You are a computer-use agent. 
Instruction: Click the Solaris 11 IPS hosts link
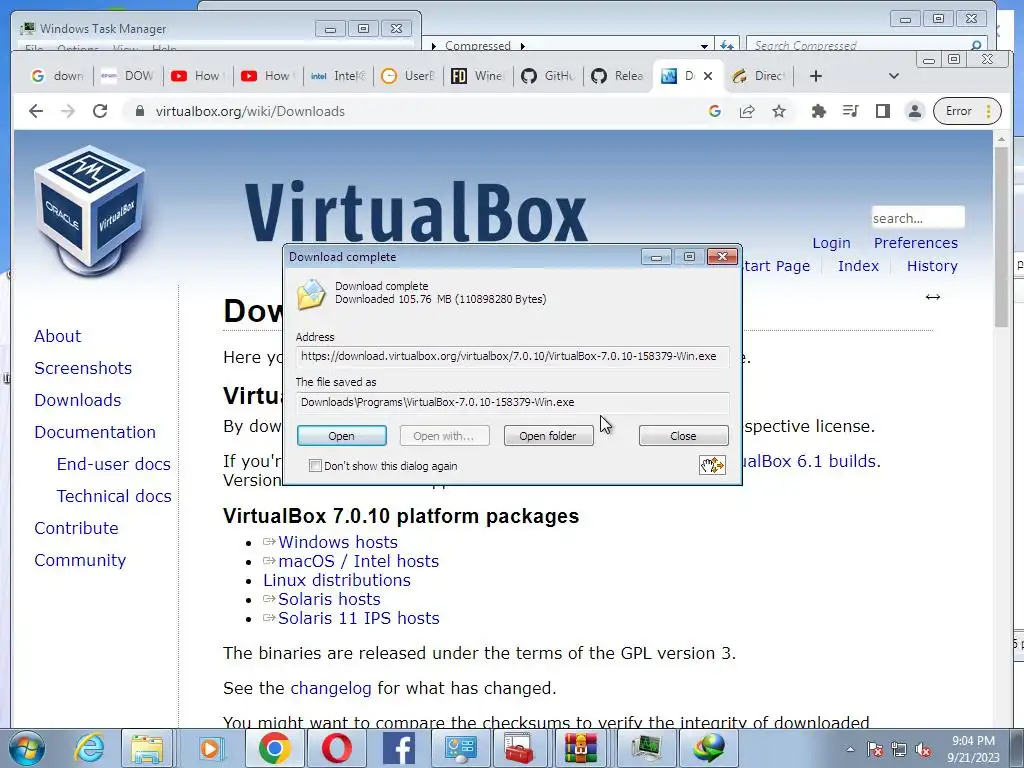359,618
